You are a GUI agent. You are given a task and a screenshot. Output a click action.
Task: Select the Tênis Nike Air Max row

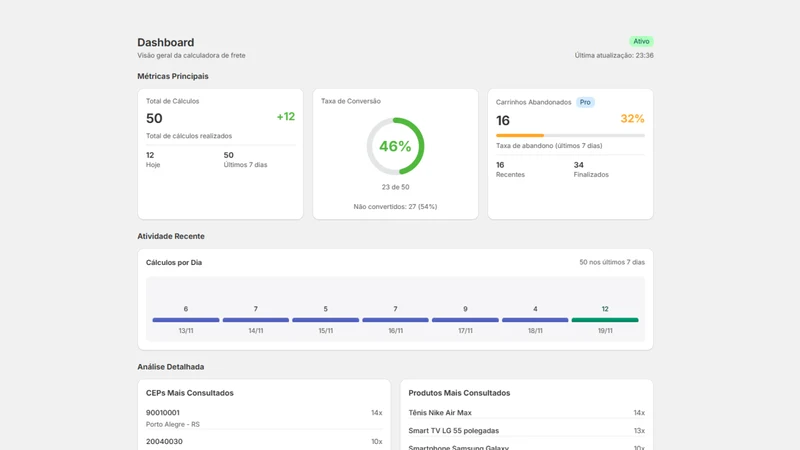coord(527,413)
